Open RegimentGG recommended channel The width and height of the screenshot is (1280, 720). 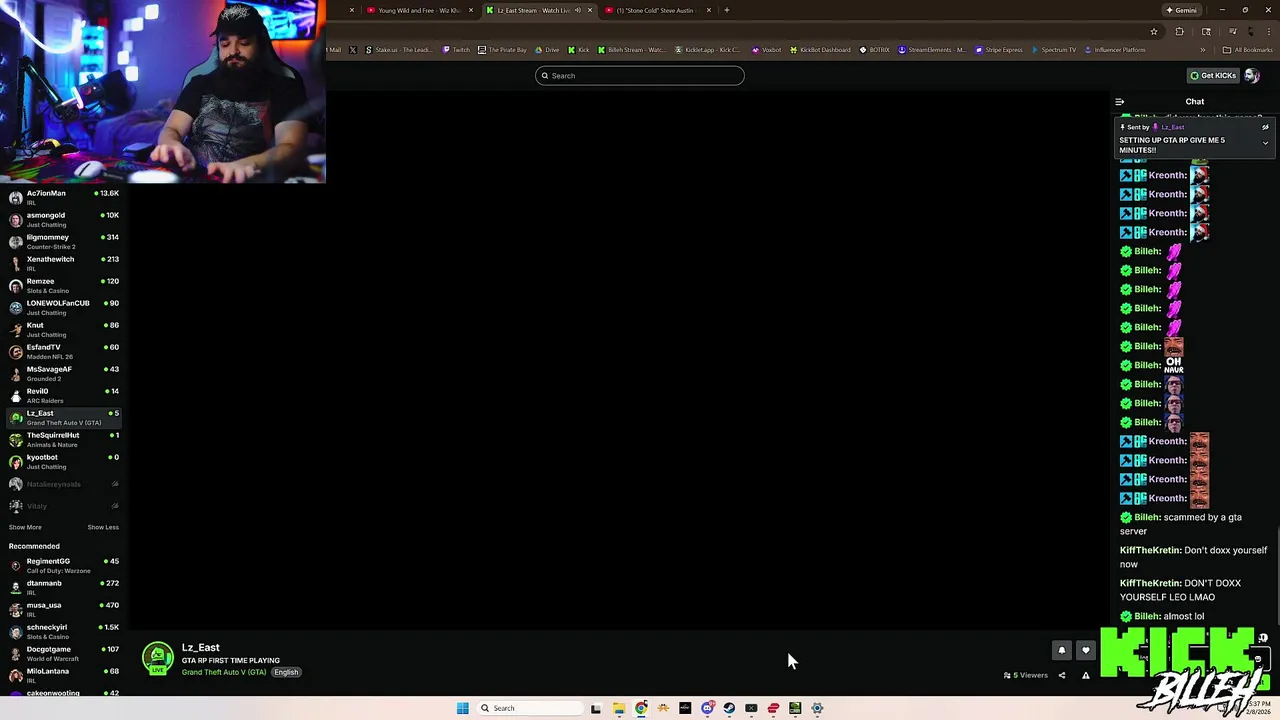click(x=62, y=565)
